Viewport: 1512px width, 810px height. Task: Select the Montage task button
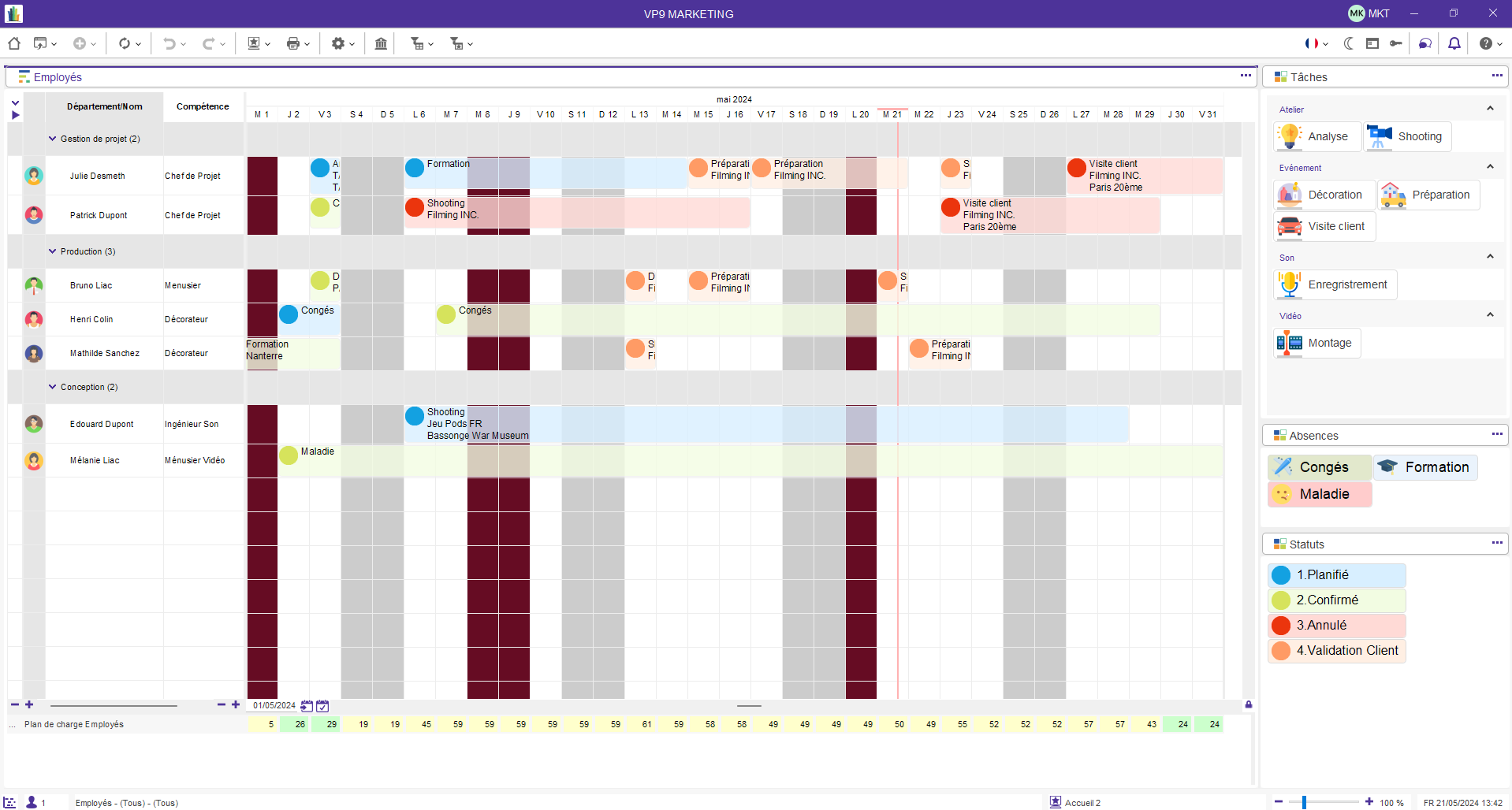pyautogui.click(x=1317, y=343)
